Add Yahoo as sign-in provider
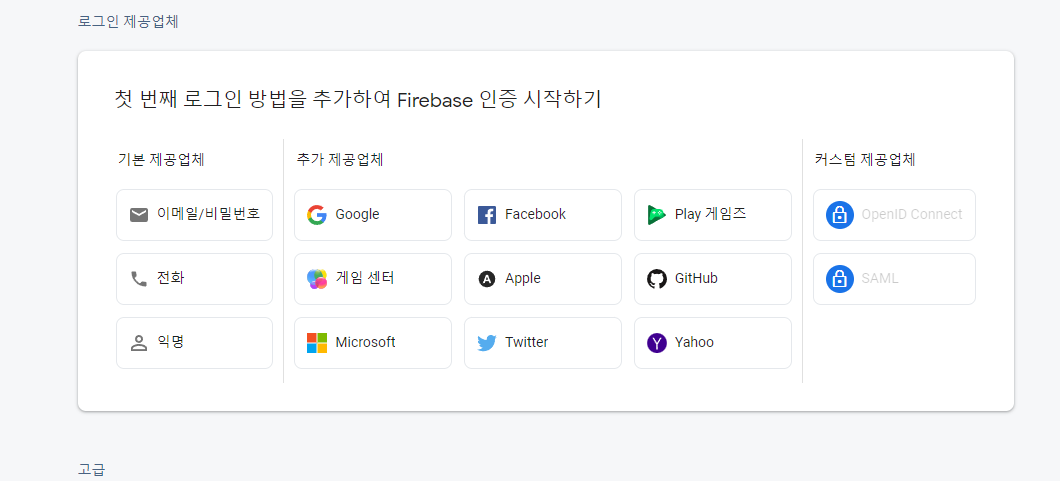The height and width of the screenshot is (481, 1060). pos(713,343)
